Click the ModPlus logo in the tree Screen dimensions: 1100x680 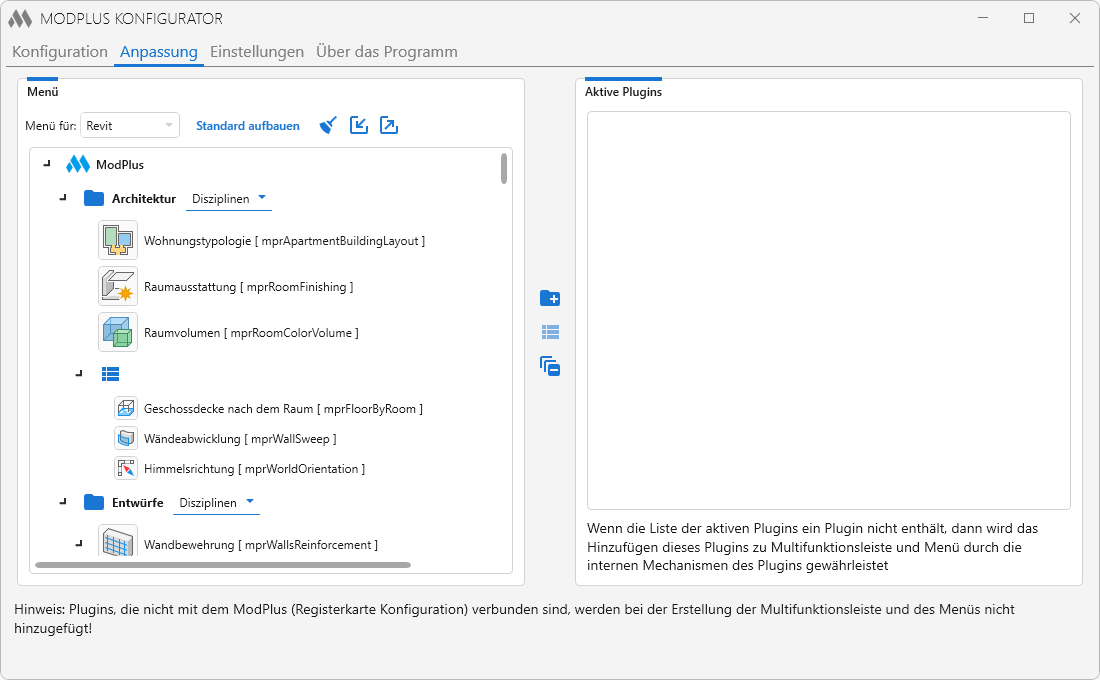(78, 164)
